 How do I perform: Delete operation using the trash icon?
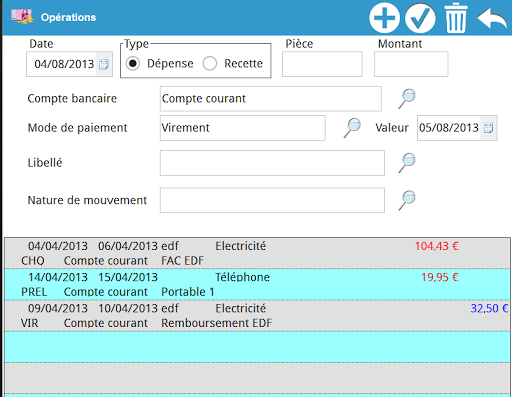pyautogui.click(x=456, y=18)
